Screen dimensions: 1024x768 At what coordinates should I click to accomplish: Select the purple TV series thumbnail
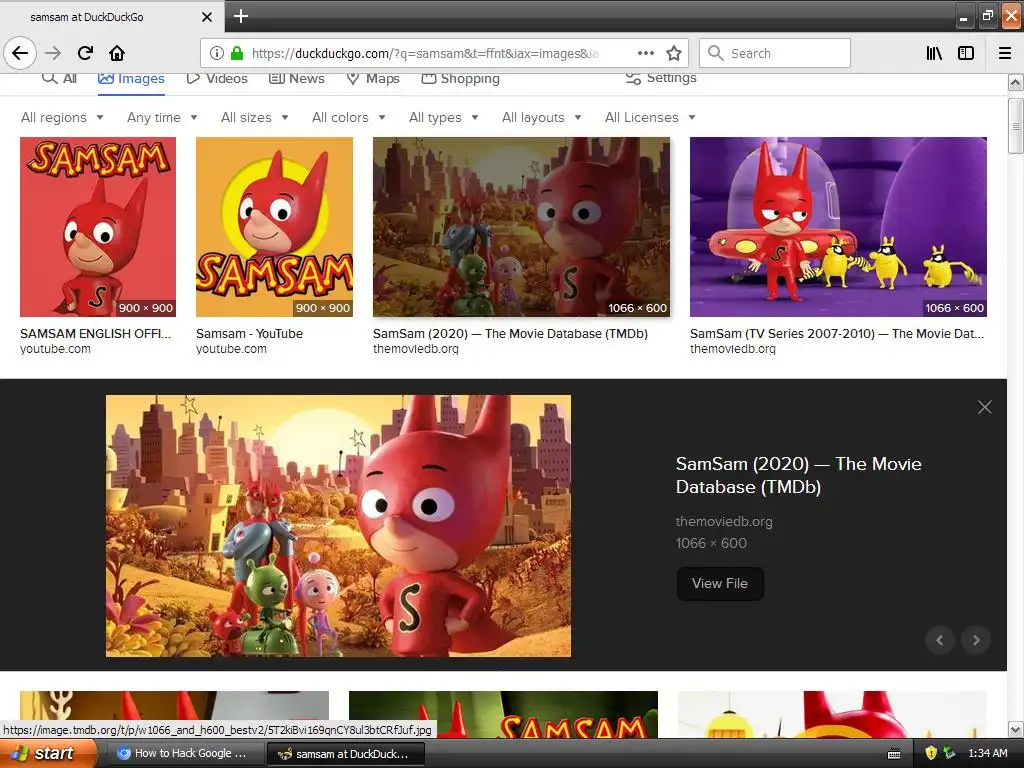point(838,227)
